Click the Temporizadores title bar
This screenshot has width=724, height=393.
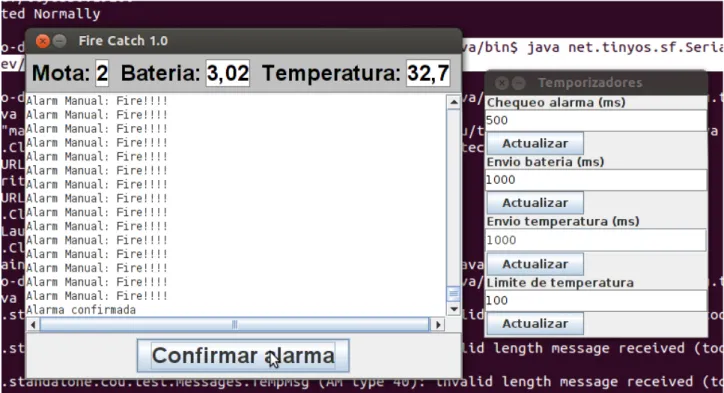596,83
